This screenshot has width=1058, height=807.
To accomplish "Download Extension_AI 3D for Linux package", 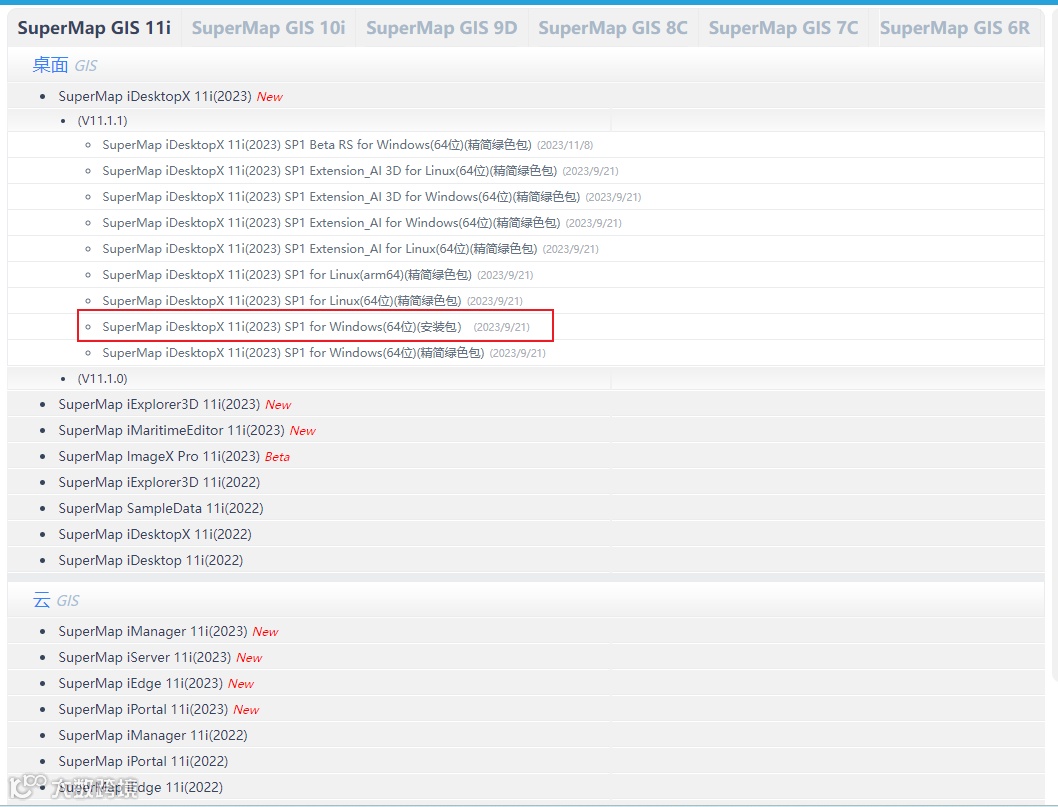I will click(329, 171).
